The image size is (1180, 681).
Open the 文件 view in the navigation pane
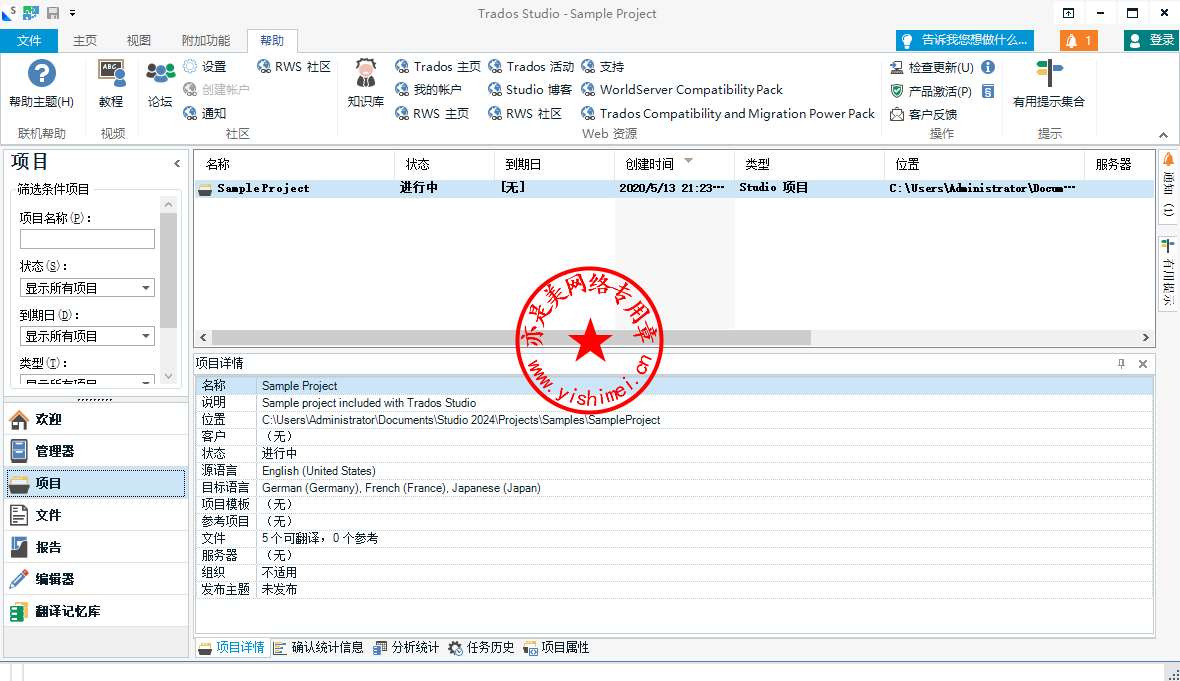[x=96, y=515]
